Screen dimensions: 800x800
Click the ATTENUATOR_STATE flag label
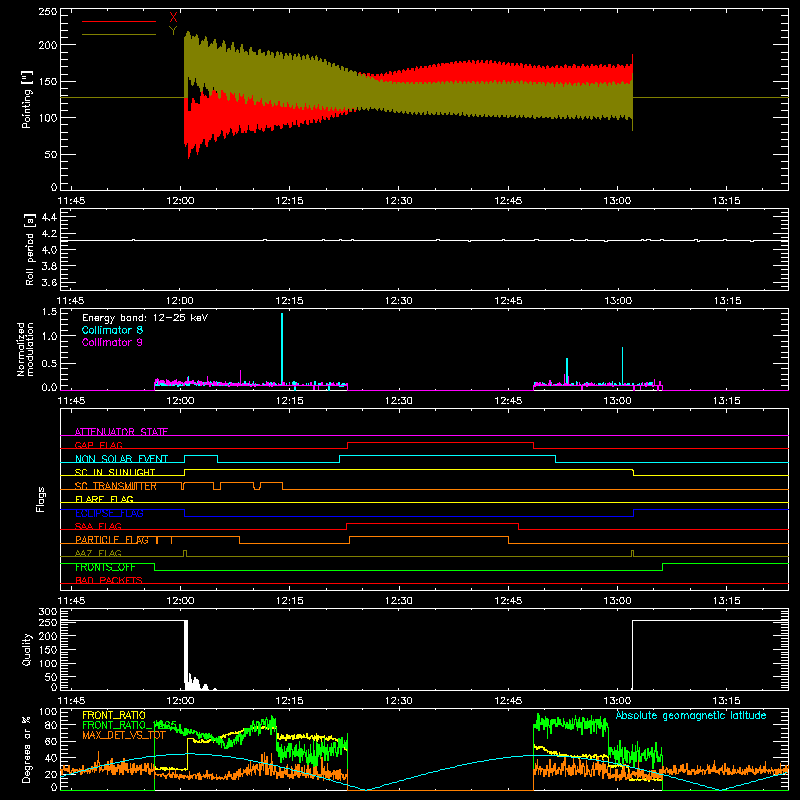(121, 432)
